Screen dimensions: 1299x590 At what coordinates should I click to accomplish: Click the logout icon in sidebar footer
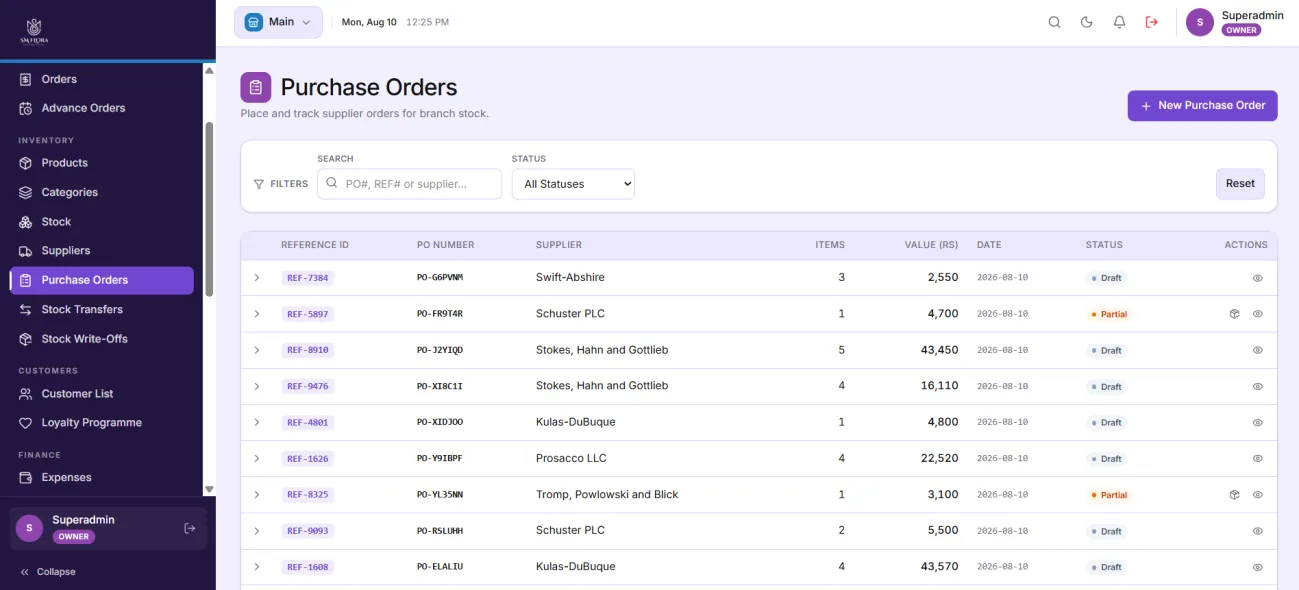190,528
